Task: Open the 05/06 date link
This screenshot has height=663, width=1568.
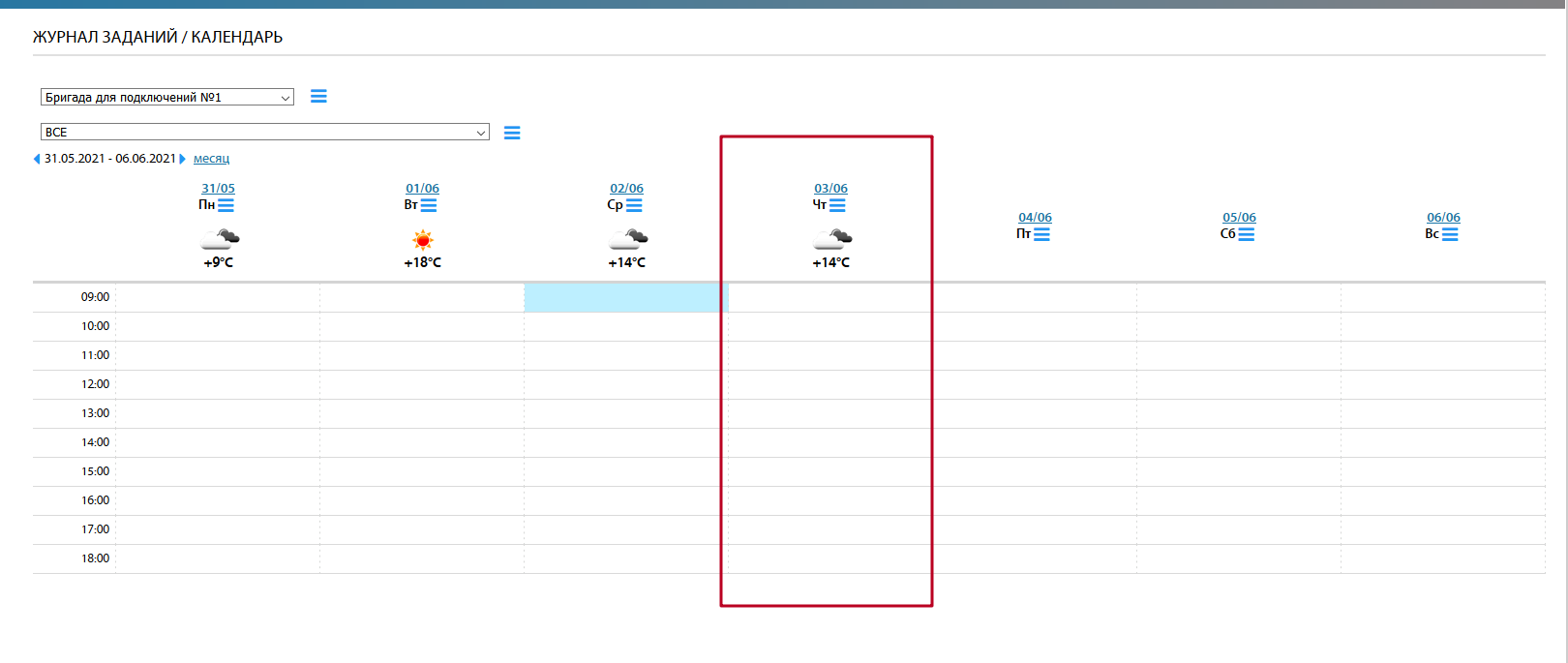Action: pyautogui.click(x=1239, y=218)
